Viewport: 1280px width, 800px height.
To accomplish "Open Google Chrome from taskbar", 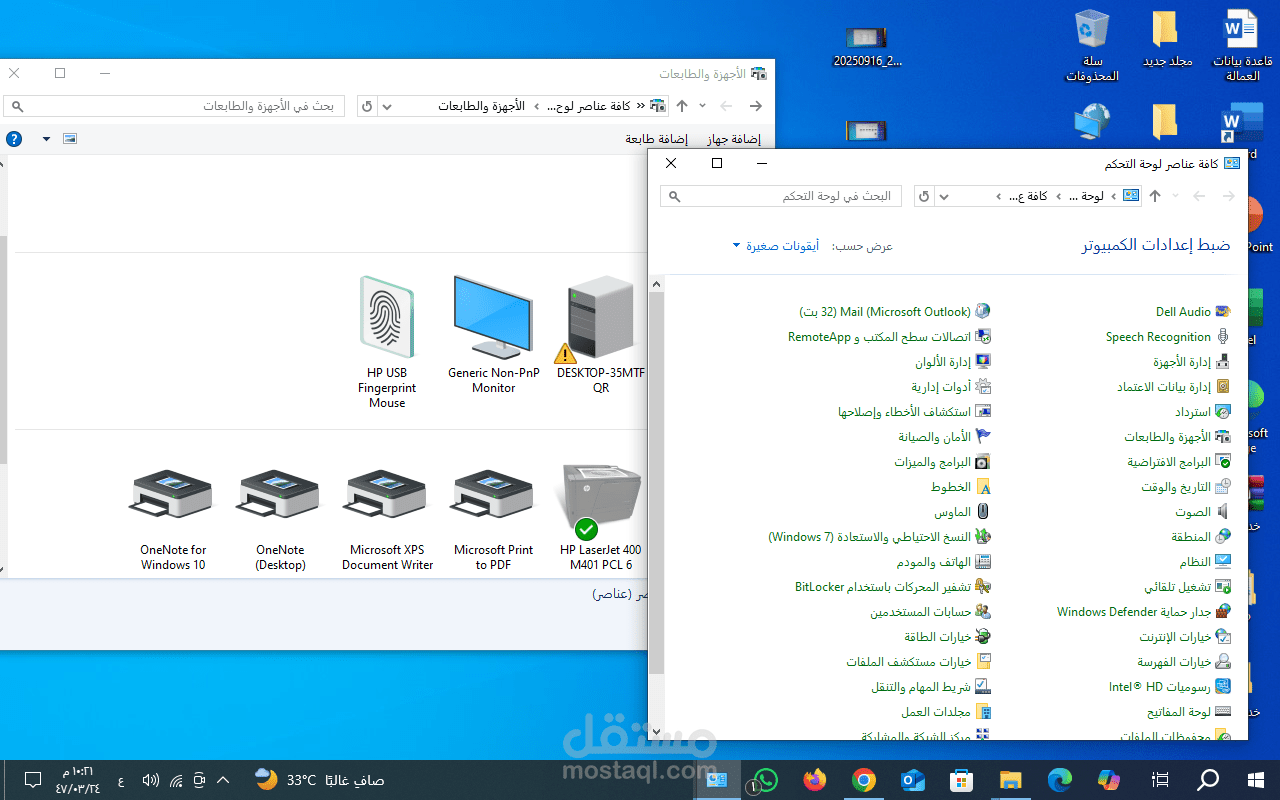I will coord(864,780).
